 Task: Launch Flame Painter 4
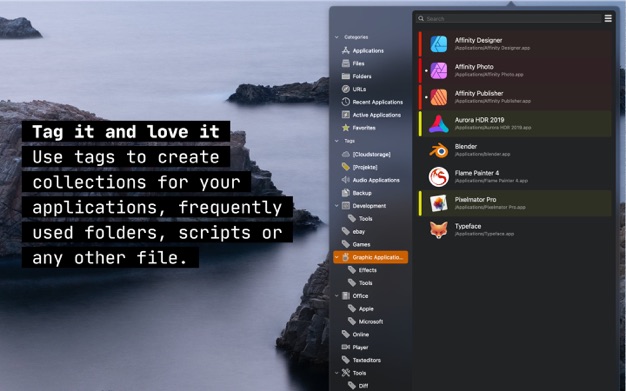(x=515, y=177)
